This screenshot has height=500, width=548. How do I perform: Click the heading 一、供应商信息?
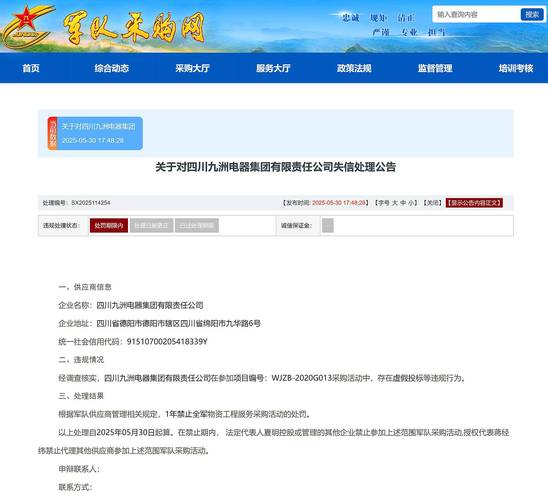(x=85, y=287)
